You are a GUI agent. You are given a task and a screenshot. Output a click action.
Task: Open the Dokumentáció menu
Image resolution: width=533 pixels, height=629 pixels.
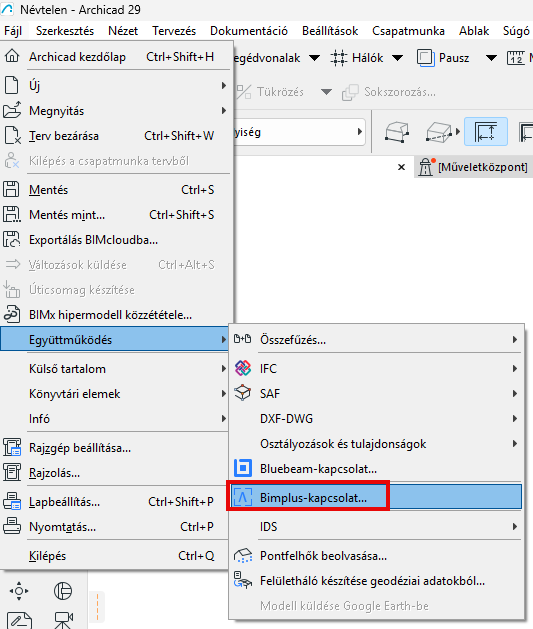click(x=249, y=31)
